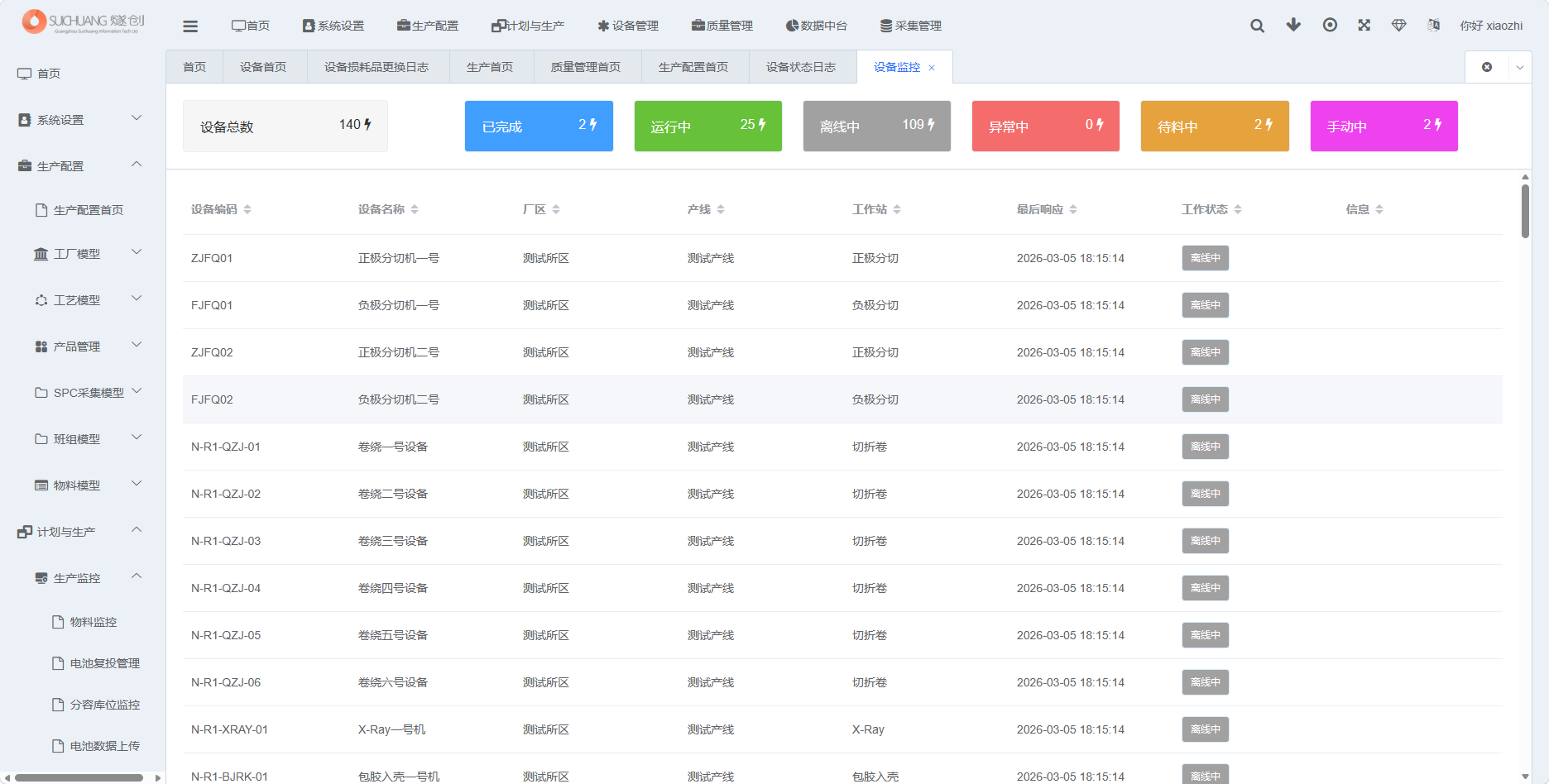This screenshot has height=784, width=1549.
Task: Sort table by 设备名称 column arrows
Action: (x=415, y=209)
